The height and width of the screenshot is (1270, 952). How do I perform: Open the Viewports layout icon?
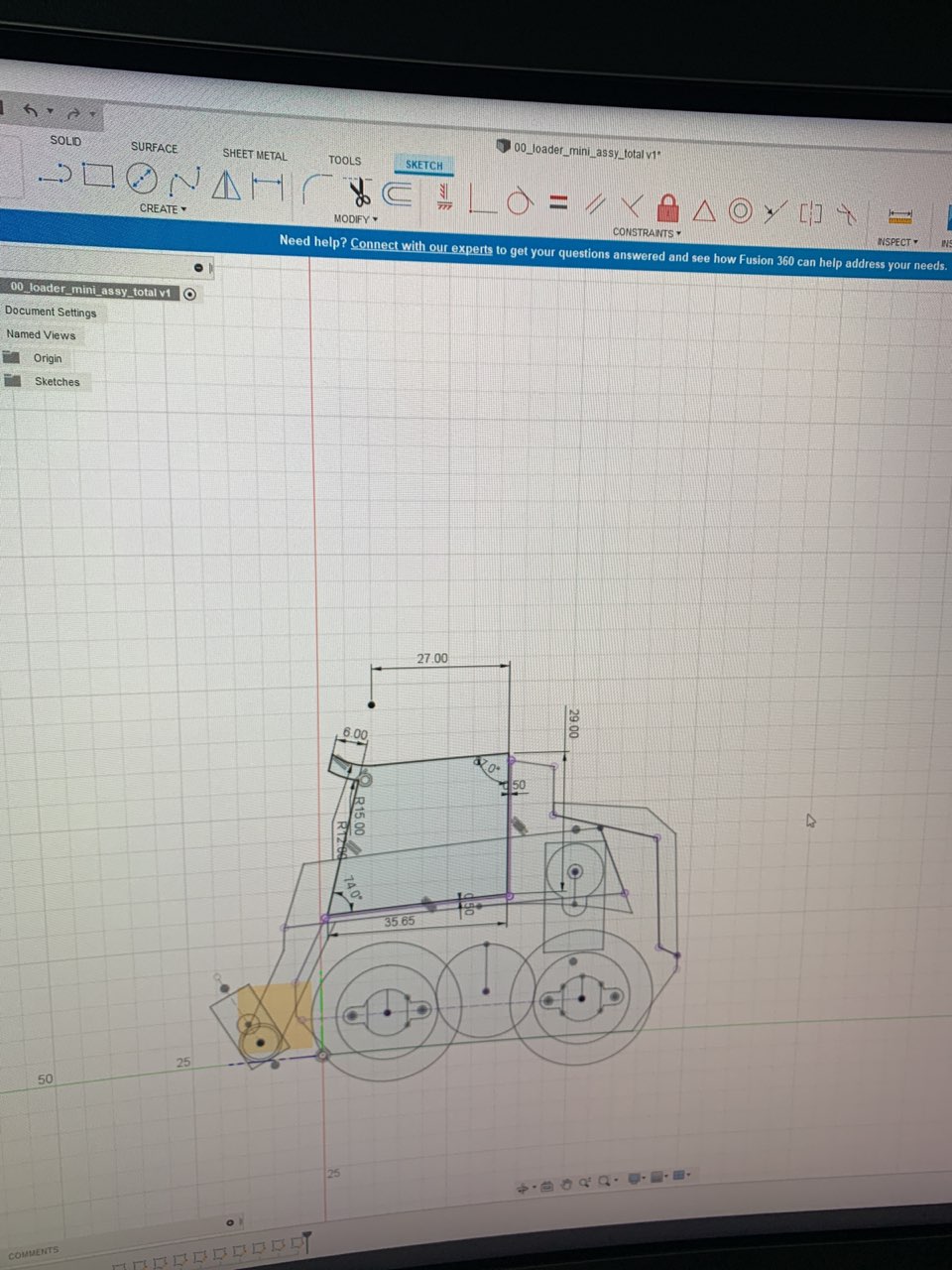(678, 1175)
